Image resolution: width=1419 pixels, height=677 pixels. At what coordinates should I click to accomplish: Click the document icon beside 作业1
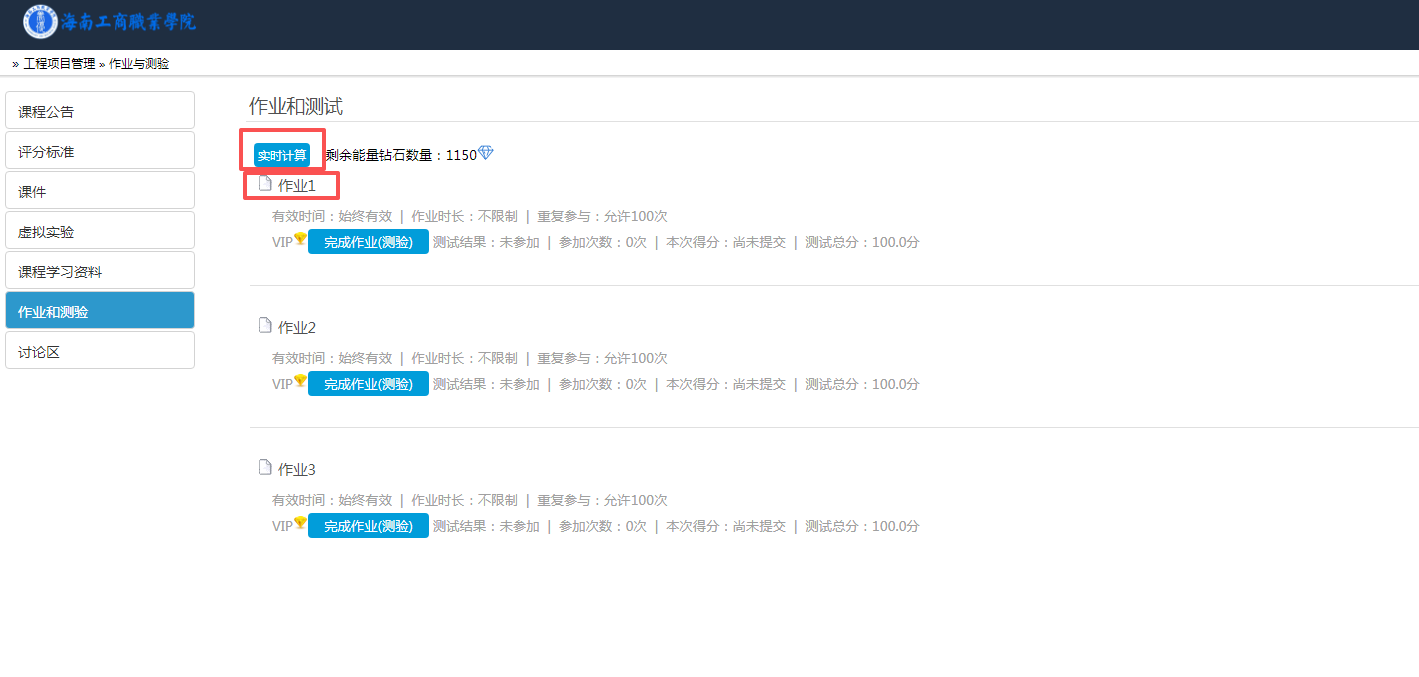265,183
